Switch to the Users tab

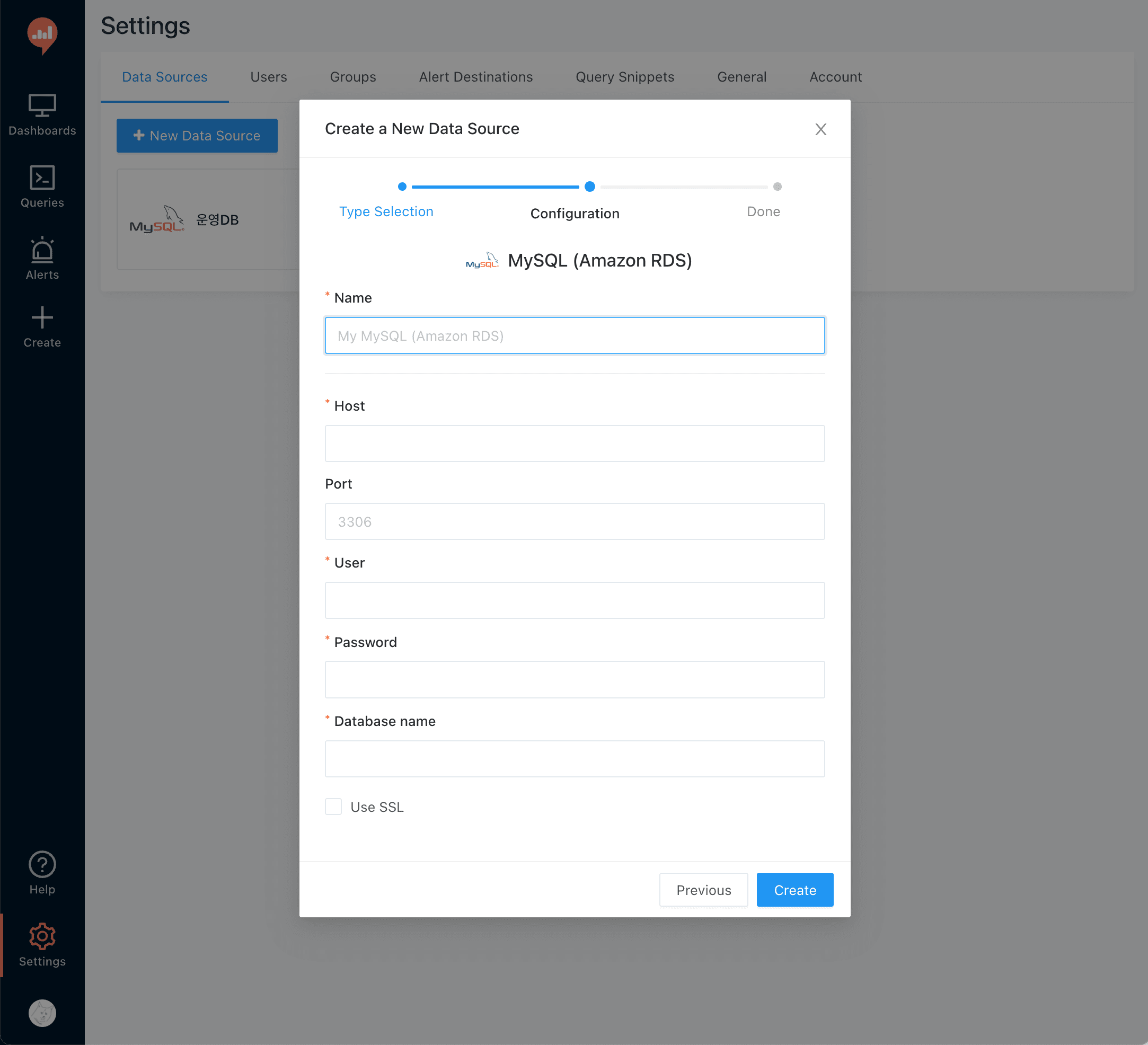(268, 77)
